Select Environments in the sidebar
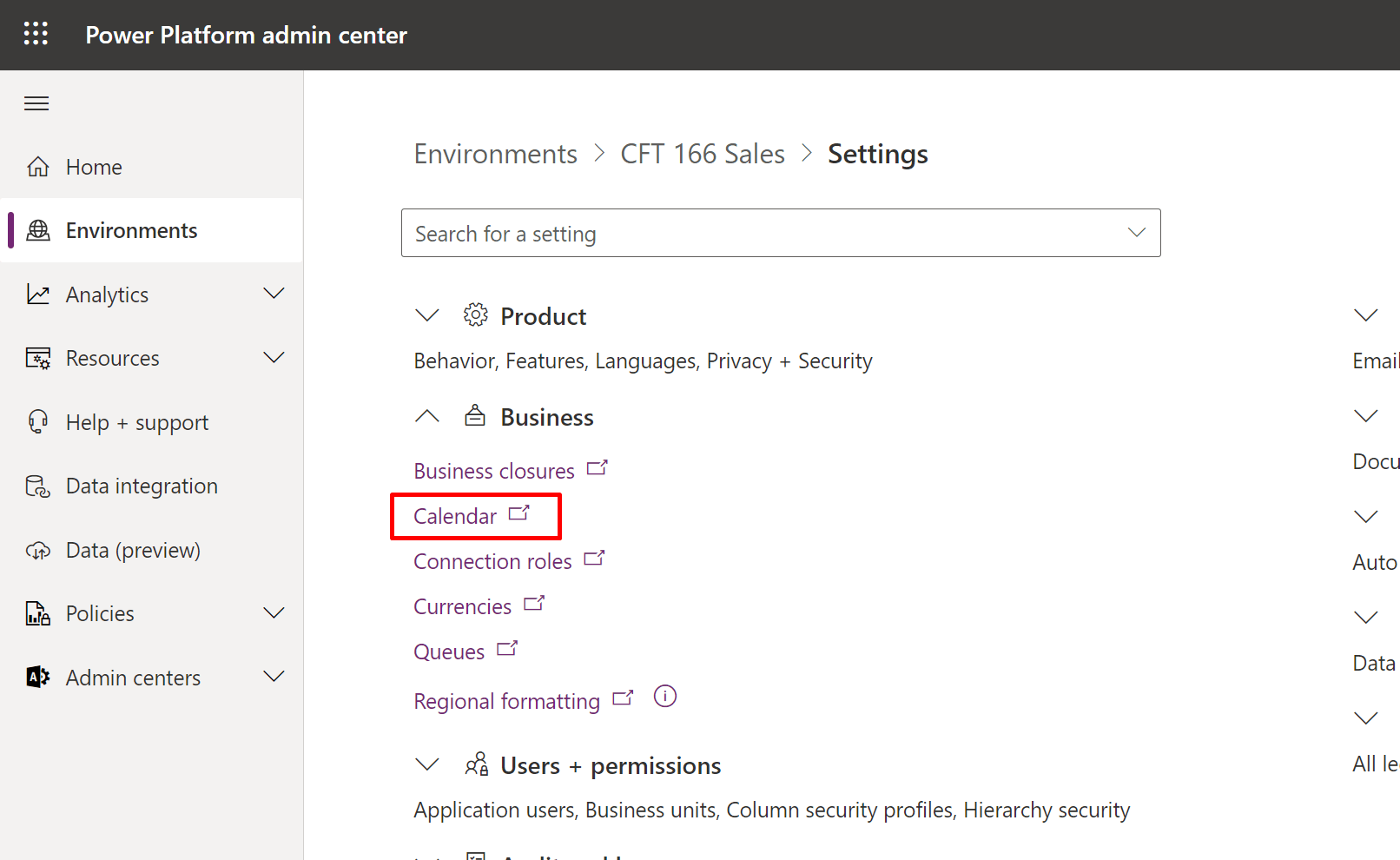The height and width of the screenshot is (860, 1400). 151,230
